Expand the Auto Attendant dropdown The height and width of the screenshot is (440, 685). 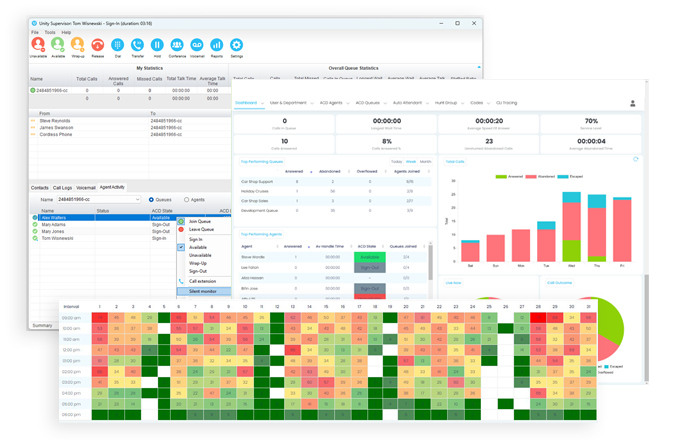point(427,104)
